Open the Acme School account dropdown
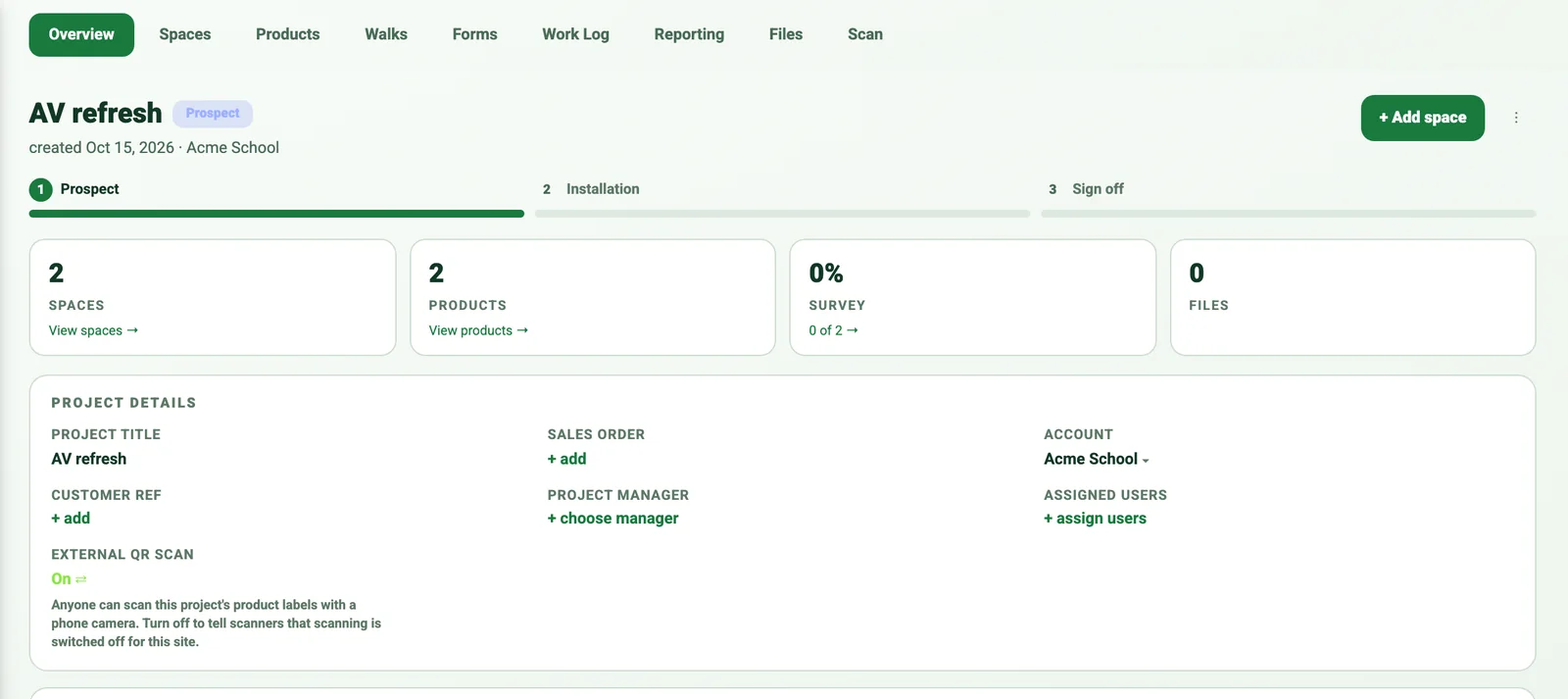 [1096, 459]
